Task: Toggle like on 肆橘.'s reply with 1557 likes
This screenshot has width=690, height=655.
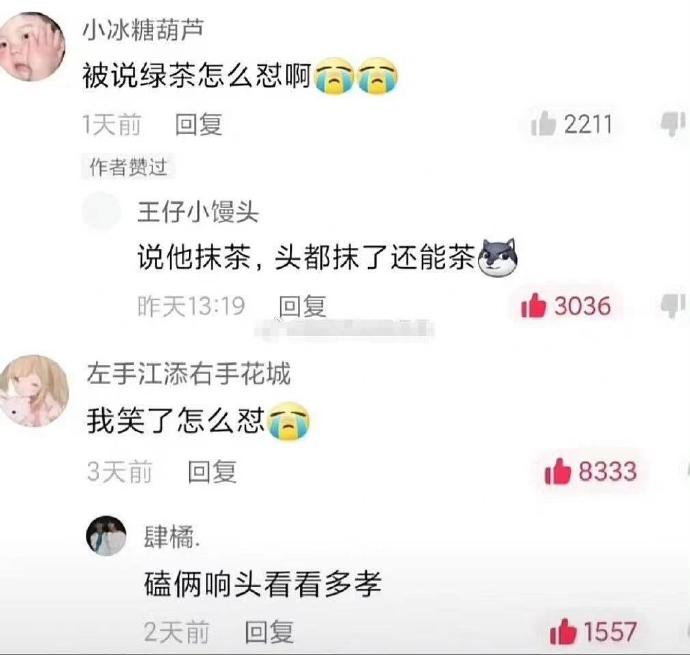Action: [562, 632]
